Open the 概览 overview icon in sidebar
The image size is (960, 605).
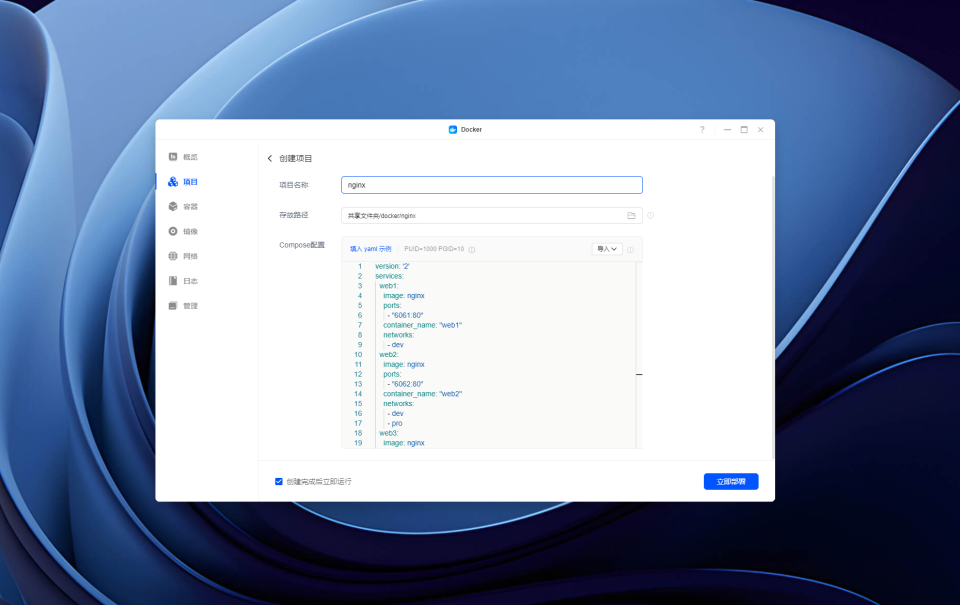coord(173,157)
